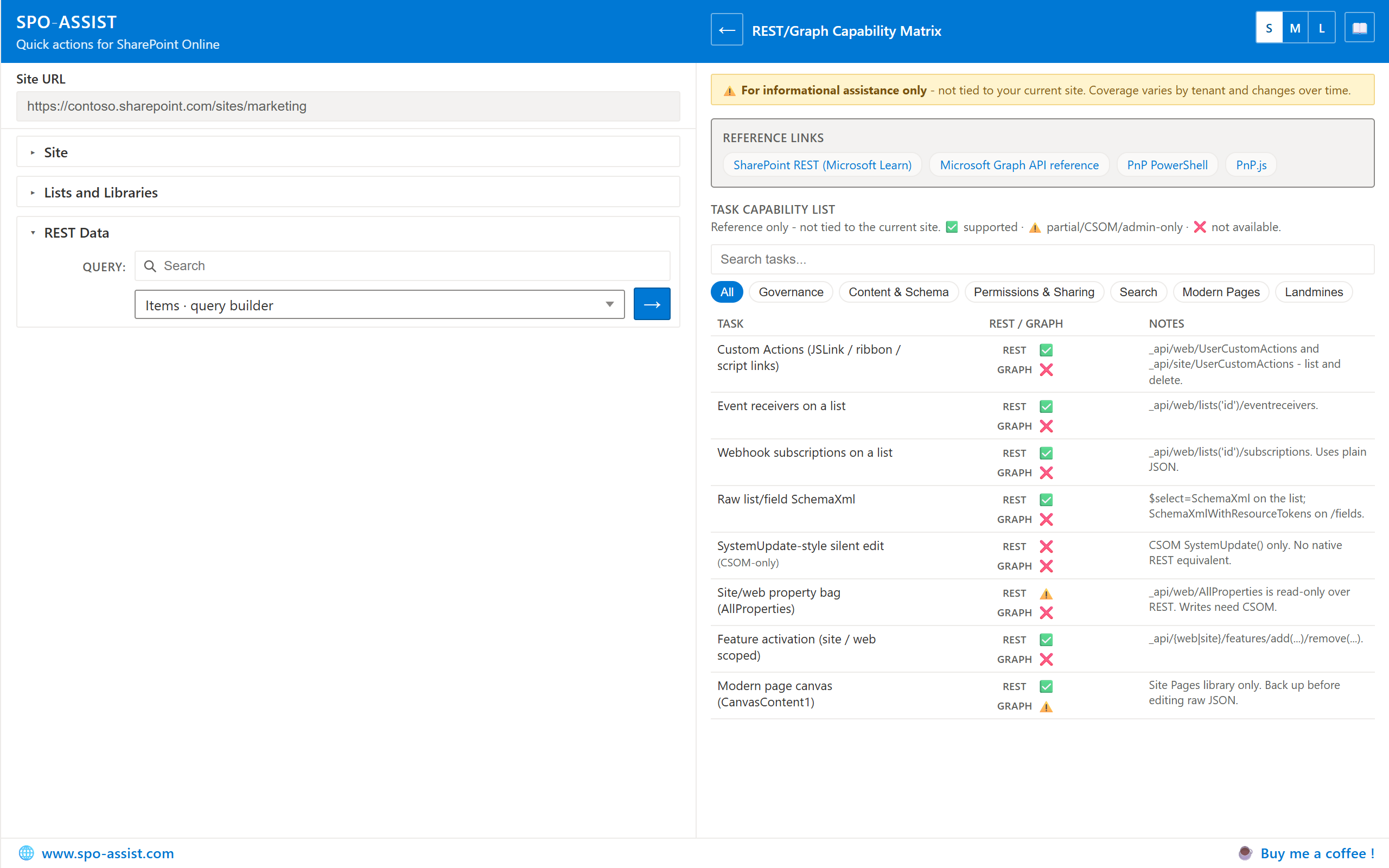This screenshot has width=1389, height=868.
Task: Click GRAPH red cross for Event receivers
Action: [x=1046, y=426]
